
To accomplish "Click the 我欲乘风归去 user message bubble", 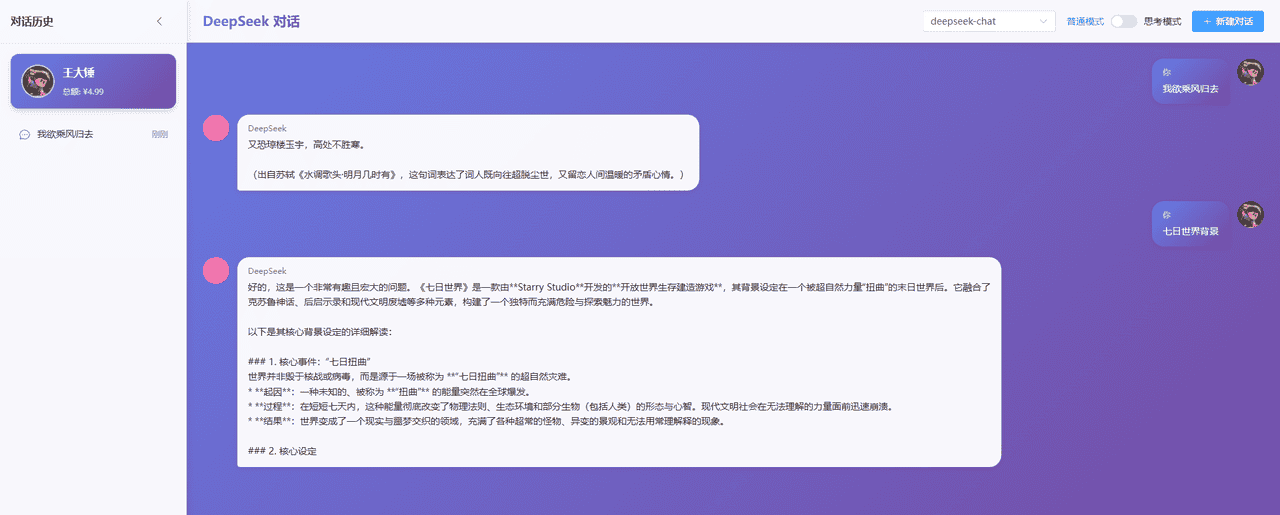I will [x=1190, y=82].
